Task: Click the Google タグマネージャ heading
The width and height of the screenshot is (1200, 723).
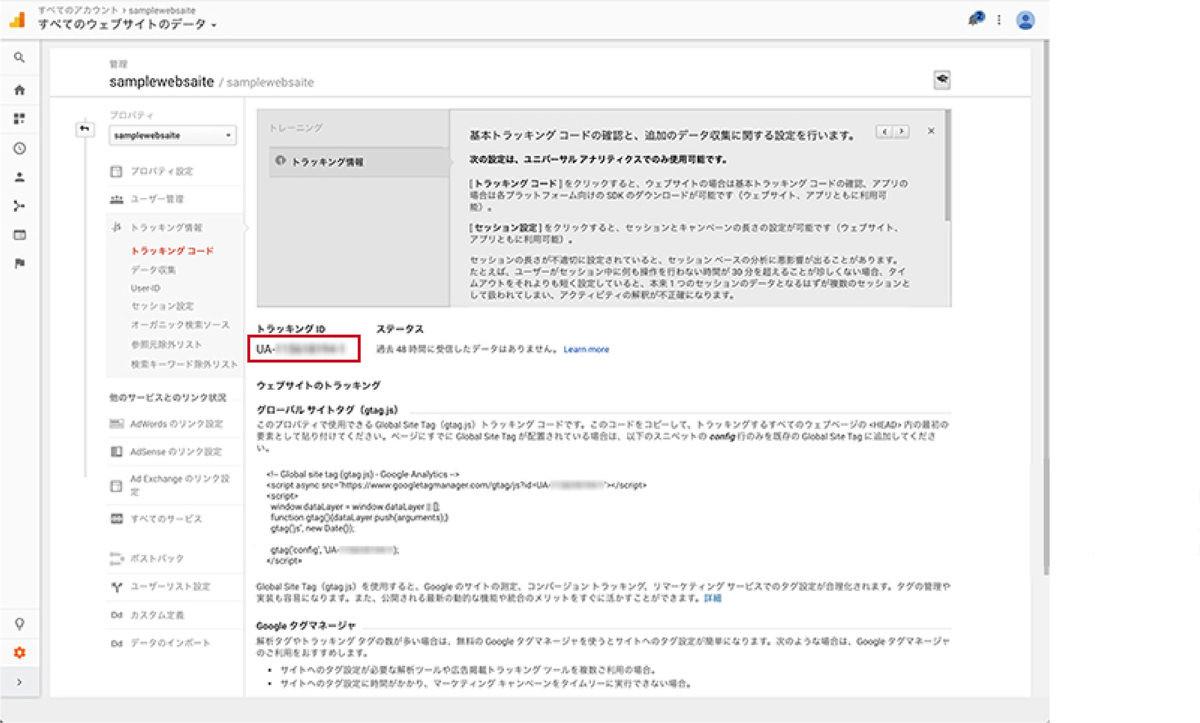Action: coord(307,625)
